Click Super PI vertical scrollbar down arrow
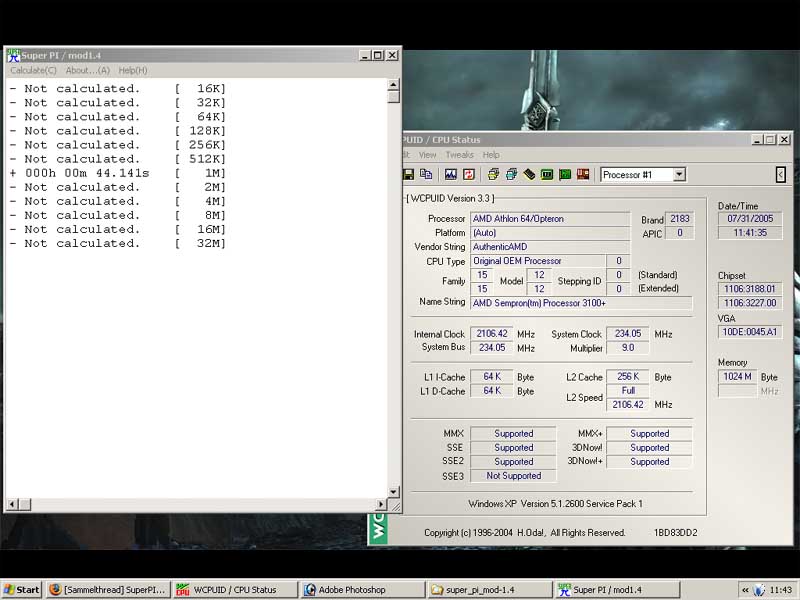The height and width of the screenshot is (600, 800). (393, 492)
